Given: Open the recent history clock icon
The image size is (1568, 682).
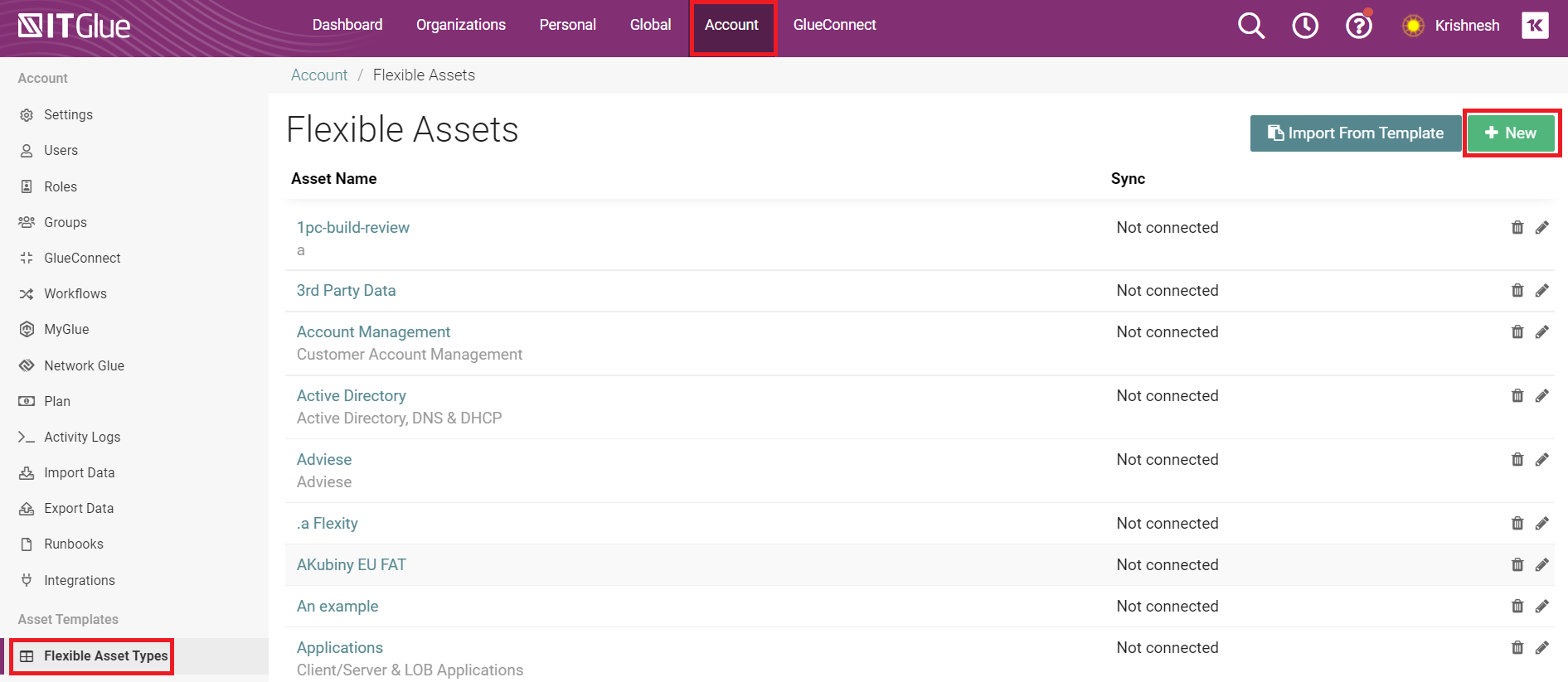Looking at the screenshot, I should 1305,26.
